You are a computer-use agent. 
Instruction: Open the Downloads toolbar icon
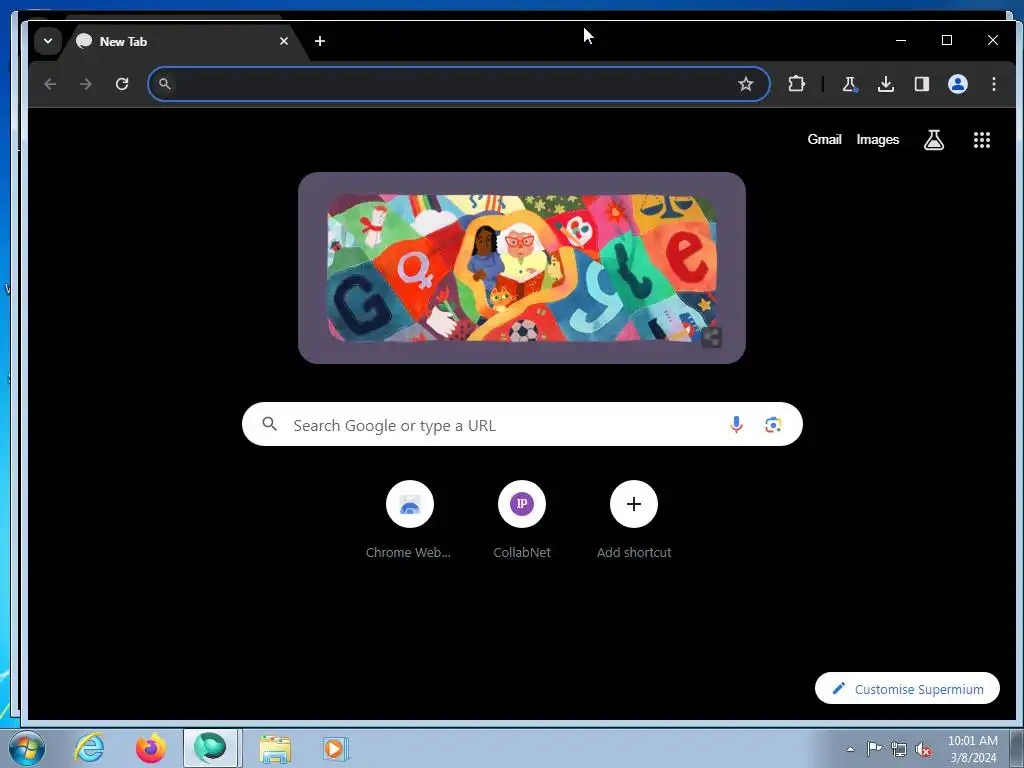[x=886, y=84]
